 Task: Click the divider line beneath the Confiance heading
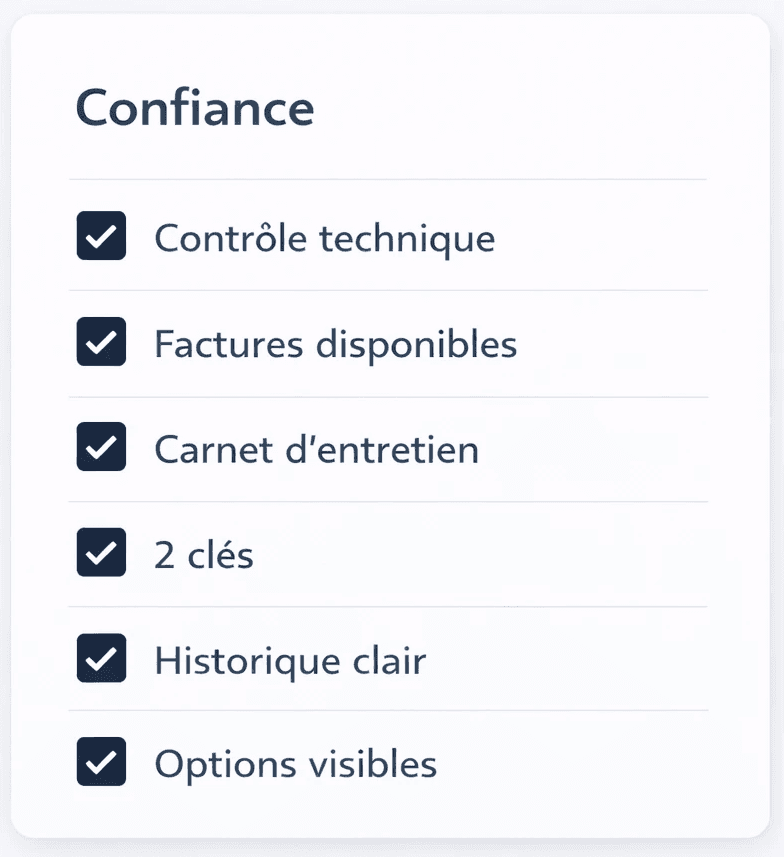[x=388, y=179]
